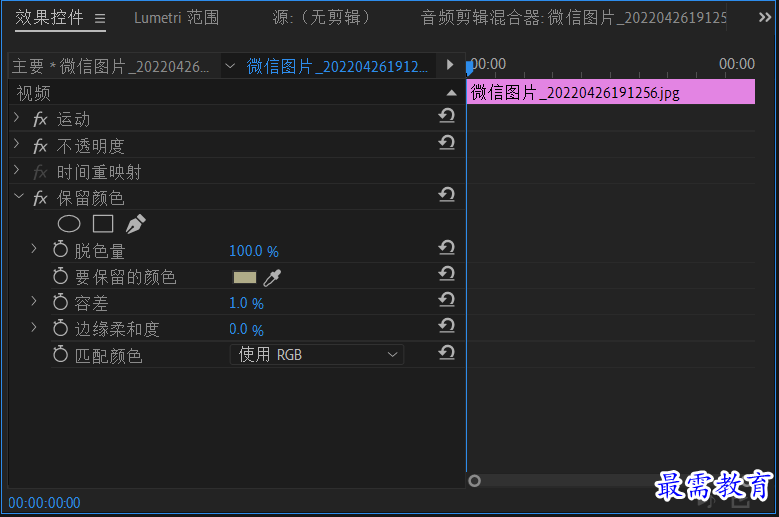Click the 脱色量 value 100.0 %
This screenshot has height=517, width=779.
pos(254,251)
